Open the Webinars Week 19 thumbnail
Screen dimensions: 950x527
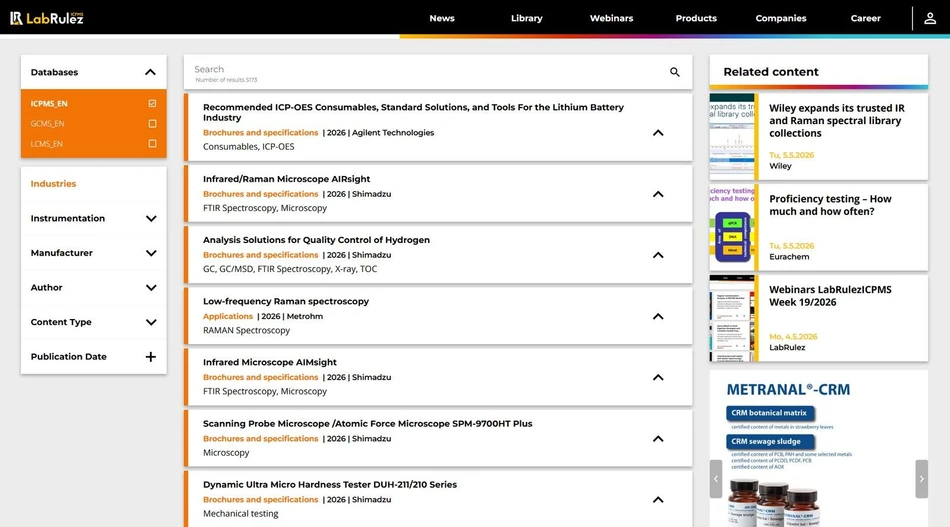[x=732, y=318]
